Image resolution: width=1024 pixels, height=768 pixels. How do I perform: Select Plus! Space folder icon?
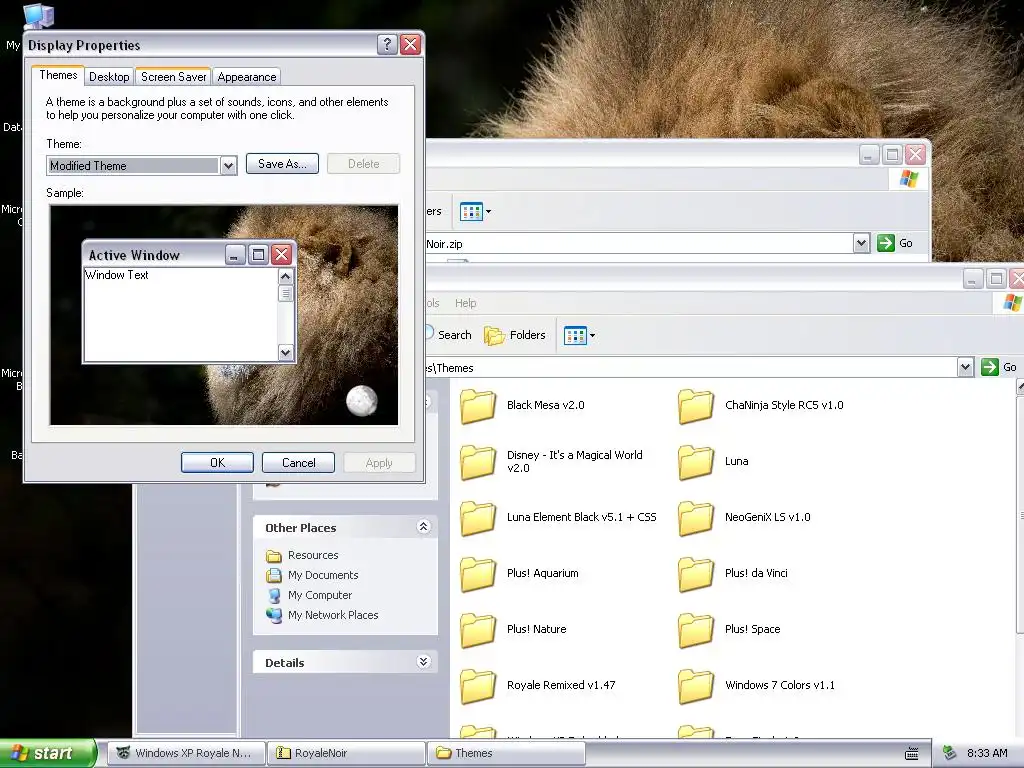point(696,630)
